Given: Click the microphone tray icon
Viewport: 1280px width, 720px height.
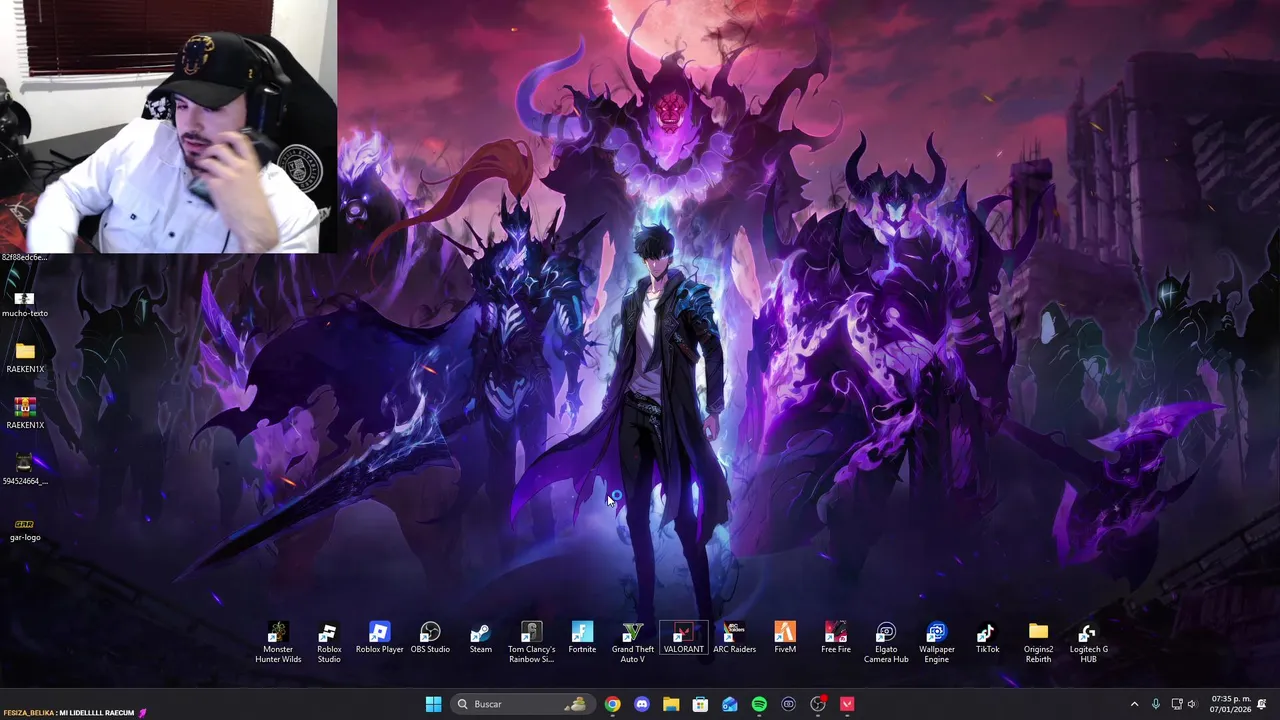Looking at the screenshot, I should click(1156, 704).
